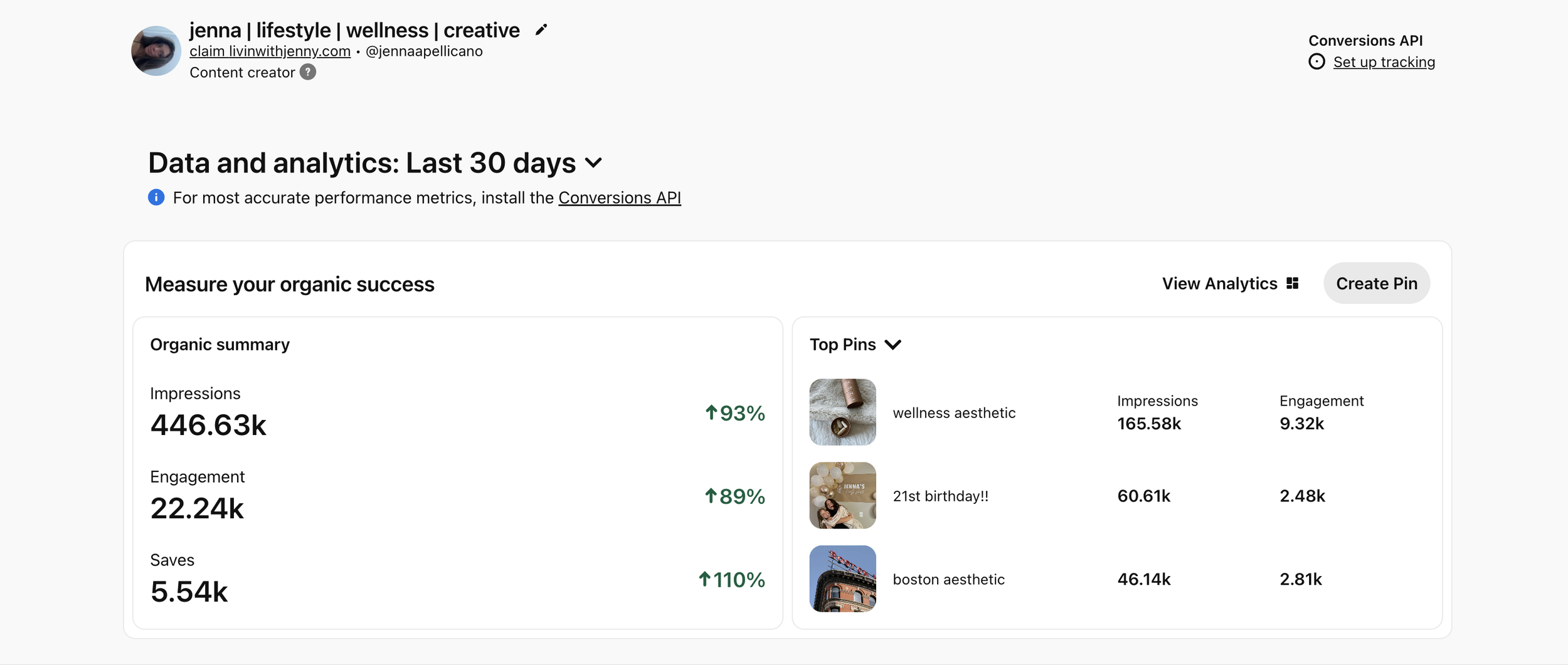Click the Saves 5.54k summary metric

(x=189, y=591)
